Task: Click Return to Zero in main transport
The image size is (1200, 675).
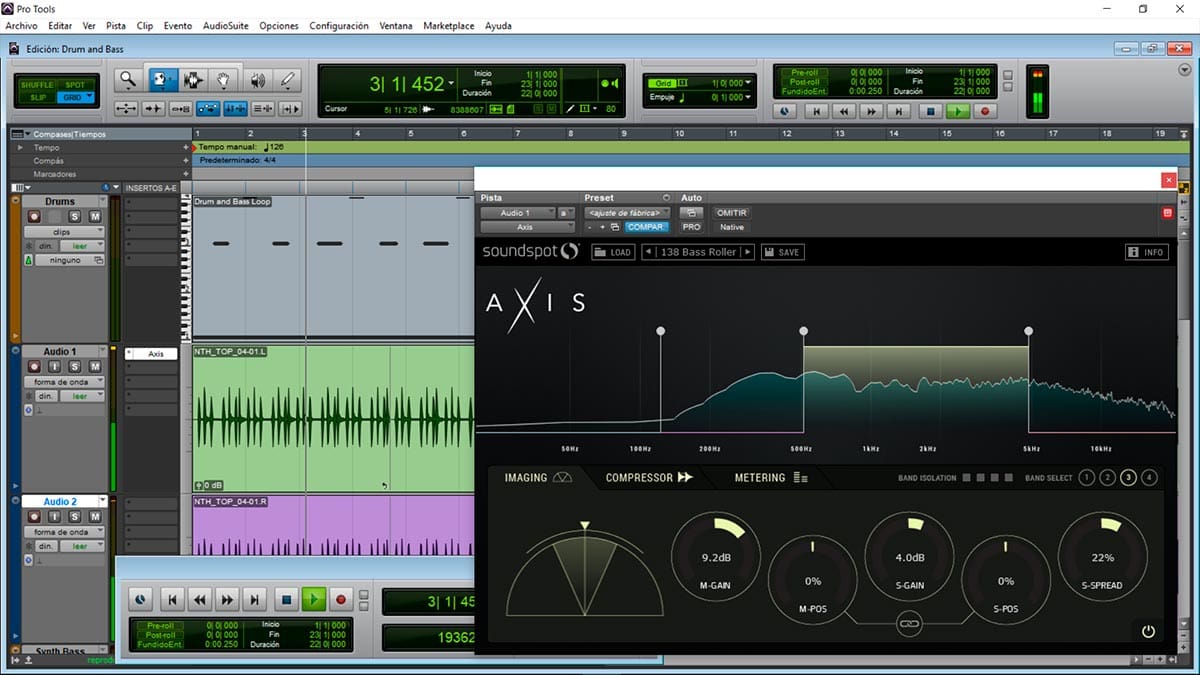Action: point(817,112)
